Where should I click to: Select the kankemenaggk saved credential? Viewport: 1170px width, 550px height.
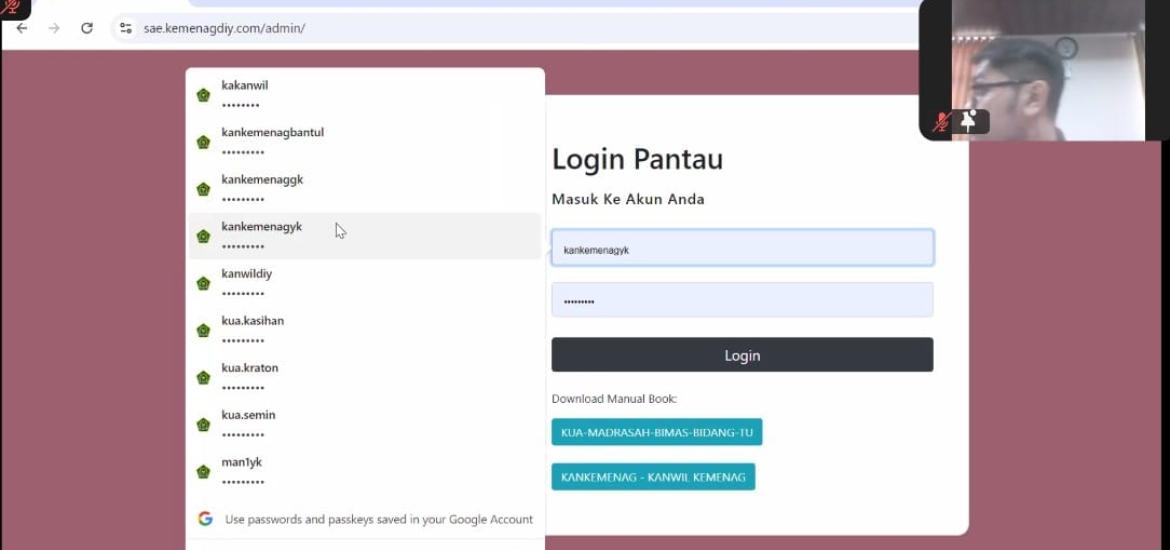click(365, 189)
